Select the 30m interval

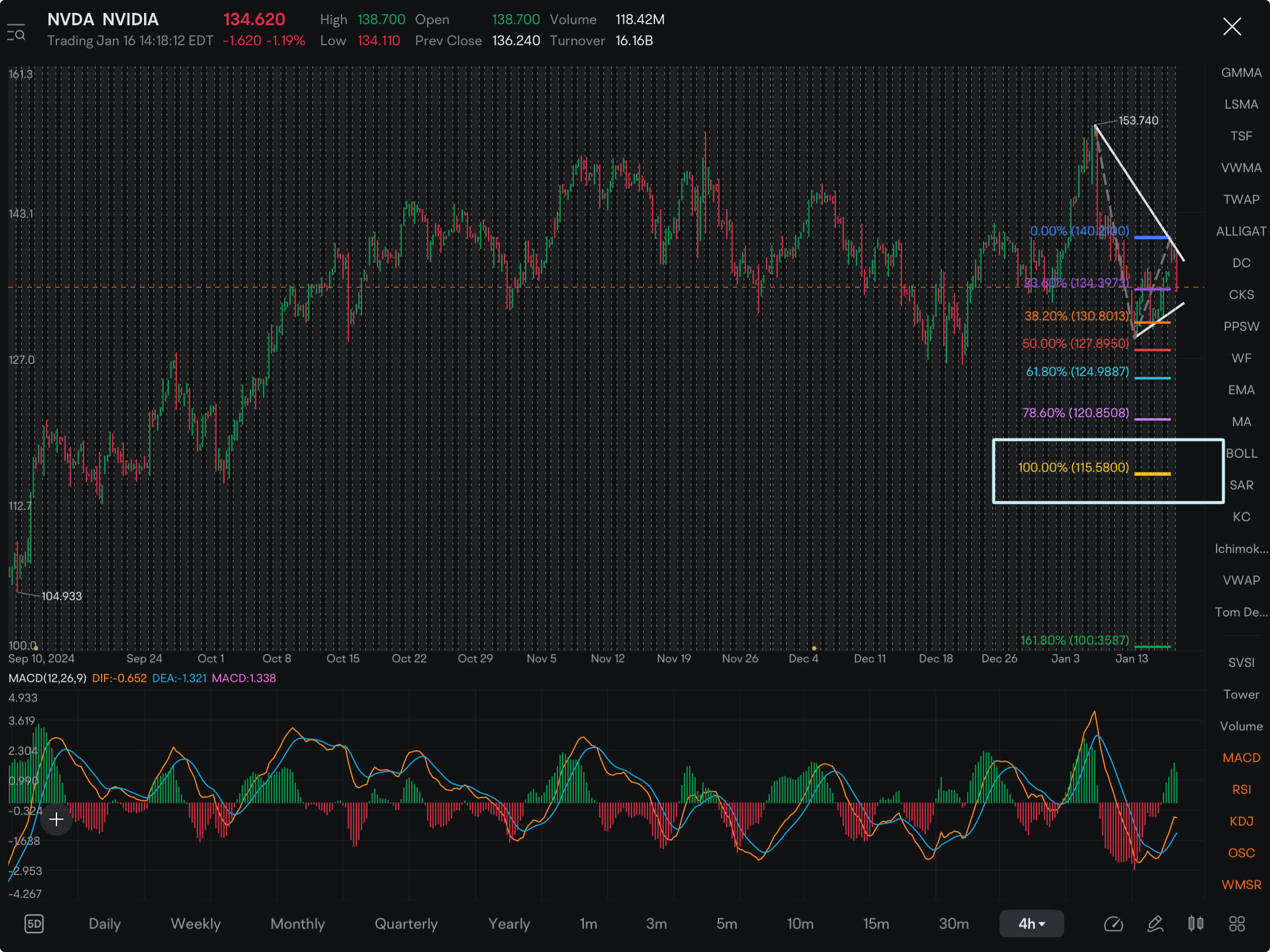[954, 924]
